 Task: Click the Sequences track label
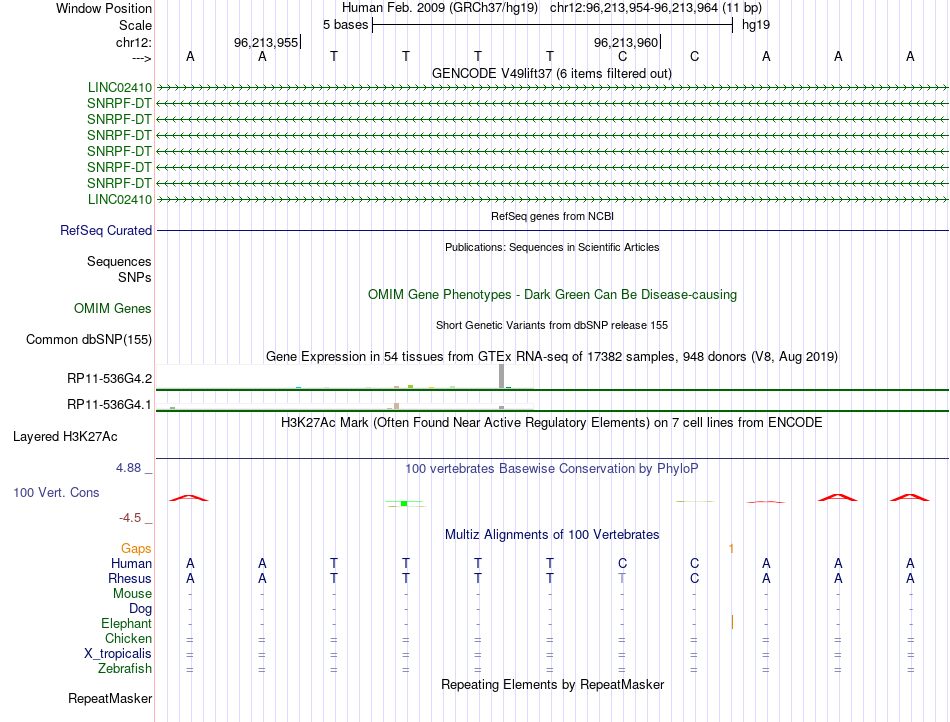pyautogui.click(x=119, y=261)
